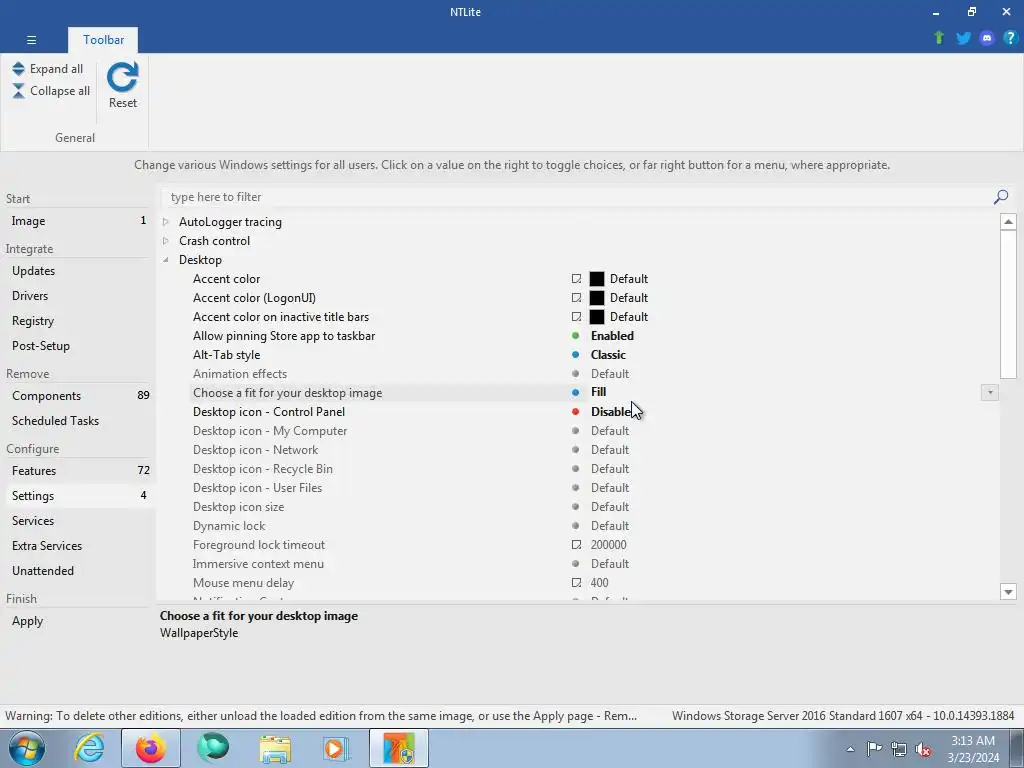Open the hamburger menu icon
This screenshot has height=768, width=1024.
click(x=31, y=40)
